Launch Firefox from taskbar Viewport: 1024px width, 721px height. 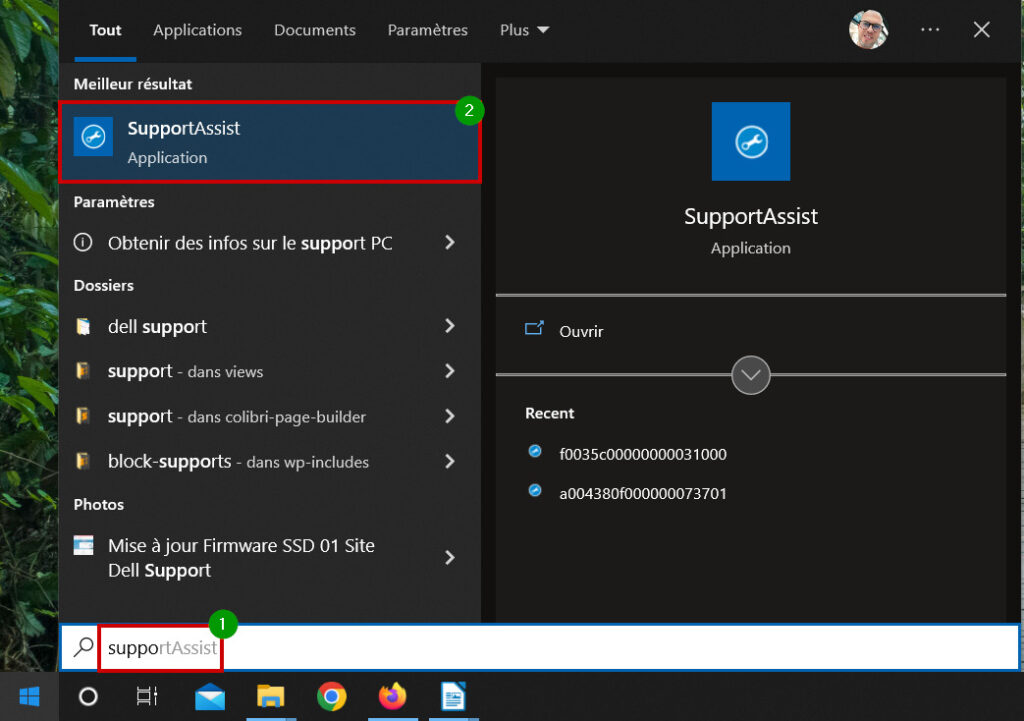[x=392, y=696]
